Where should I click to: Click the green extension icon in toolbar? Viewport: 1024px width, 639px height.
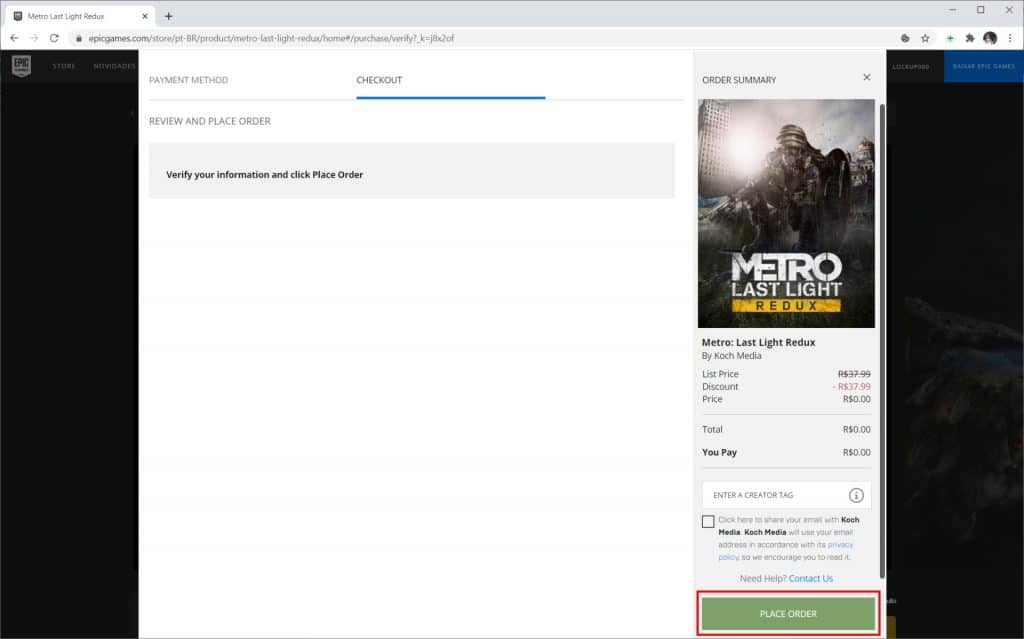[950, 39]
